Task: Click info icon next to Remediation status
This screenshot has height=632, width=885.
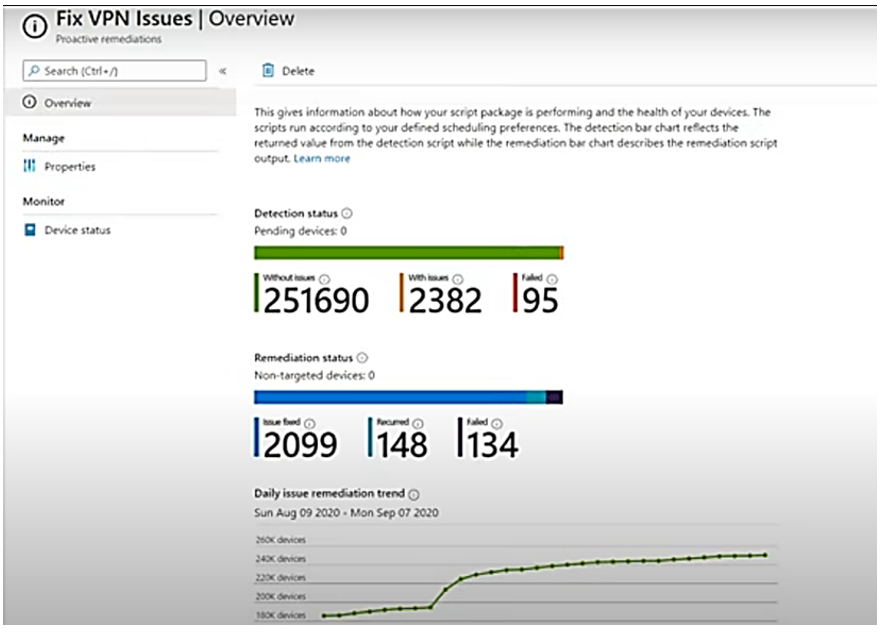Action: pyautogui.click(x=362, y=358)
